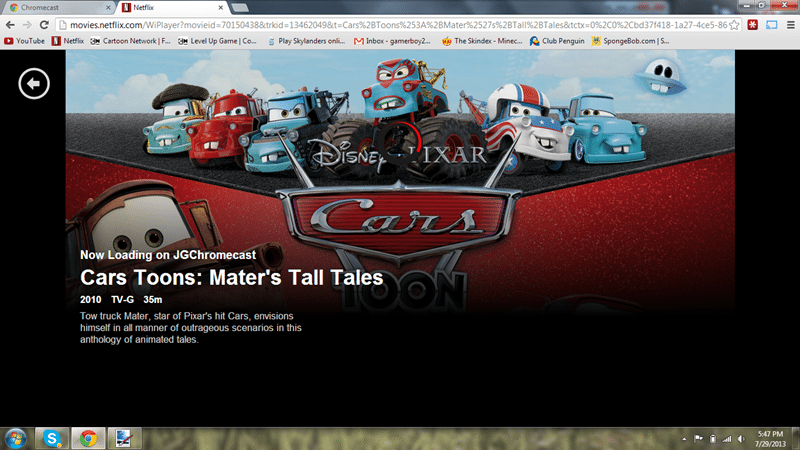This screenshot has height=450, width=800.
Task: Open the Cartoon Network bookmark
Action: tap(131, 41)
